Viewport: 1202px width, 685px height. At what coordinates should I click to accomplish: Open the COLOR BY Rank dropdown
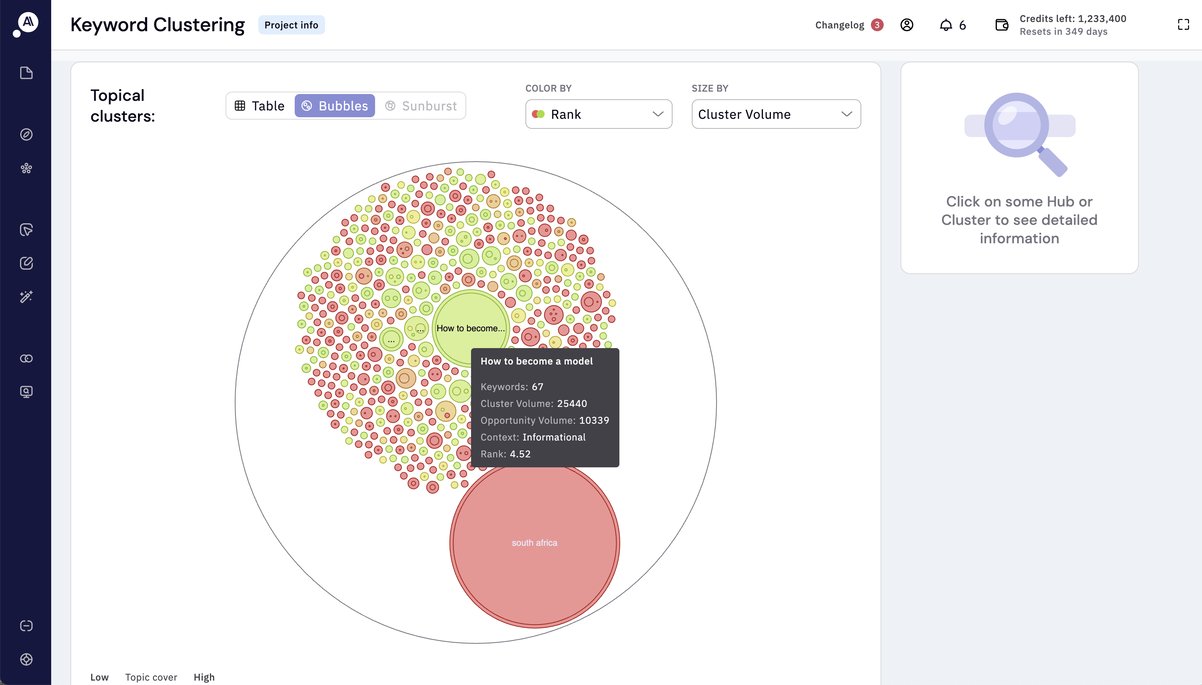(598, 114)
